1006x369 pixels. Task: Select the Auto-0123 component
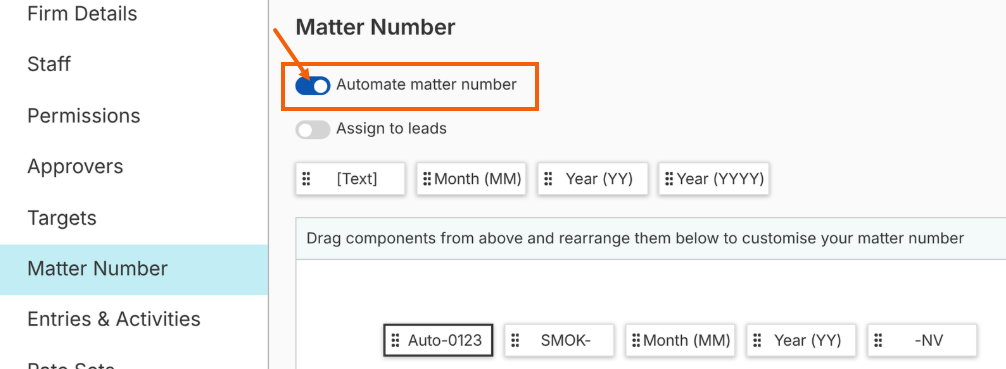tap(438, 340)
